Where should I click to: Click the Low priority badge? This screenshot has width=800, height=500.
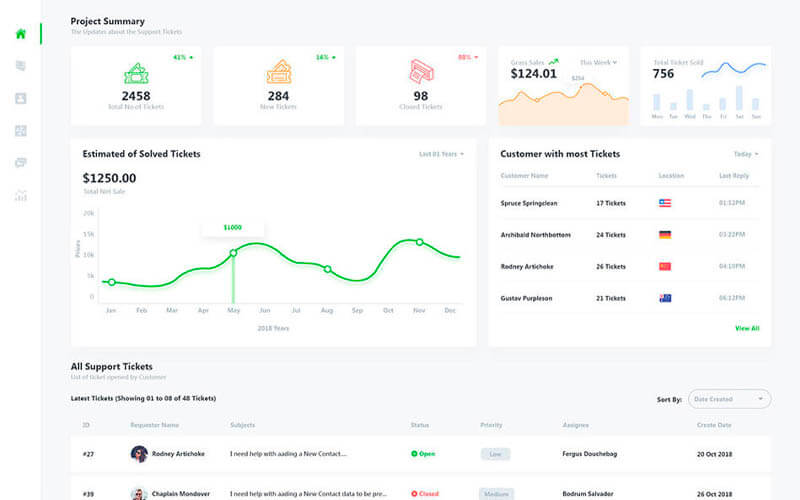click(x=495, y=454)
